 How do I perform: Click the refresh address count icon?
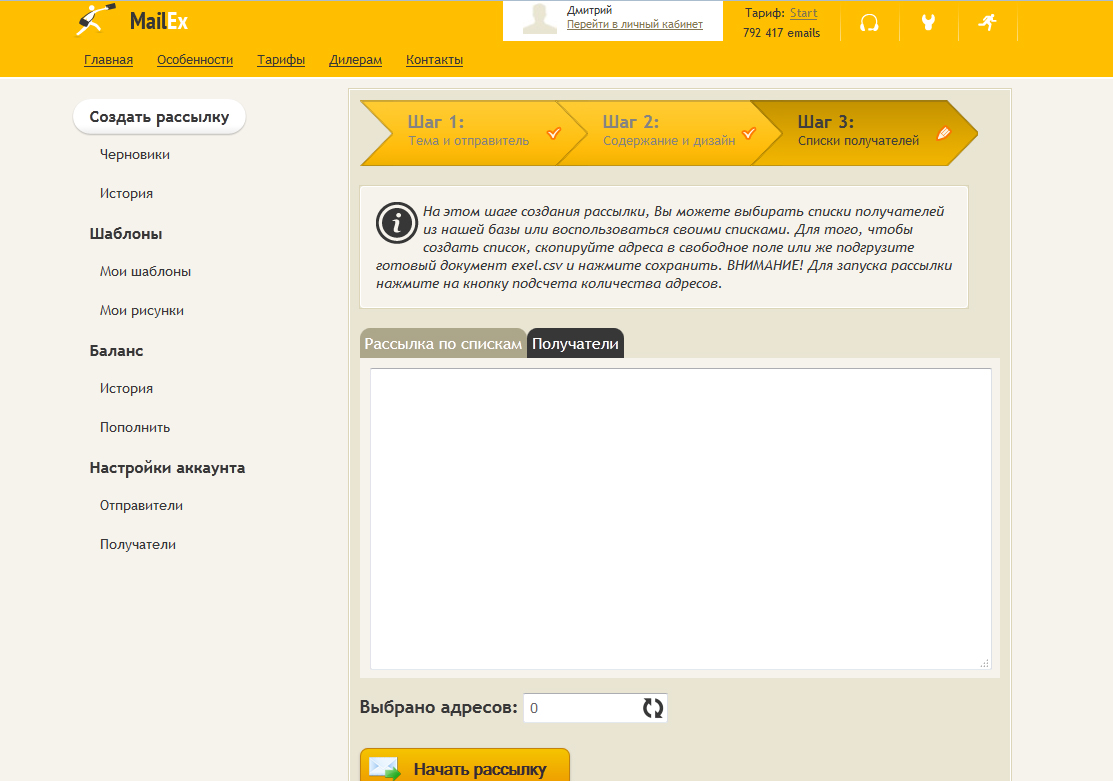coord(652,708)
